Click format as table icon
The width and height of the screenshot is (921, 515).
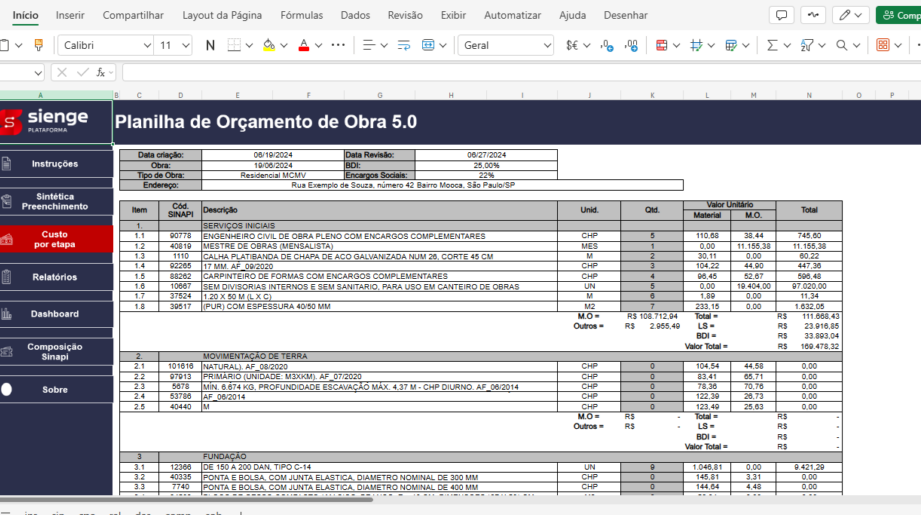pyautogui.click(x=731, y=45)
